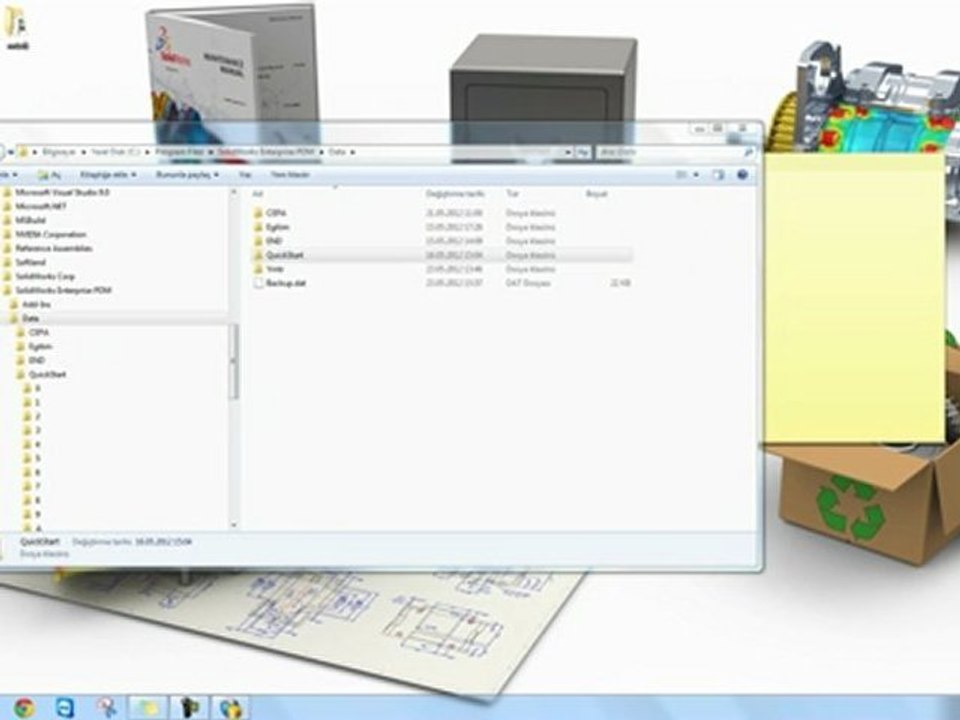
Task: Sort by the Boyut column header
Action: (x=596, y=194)
